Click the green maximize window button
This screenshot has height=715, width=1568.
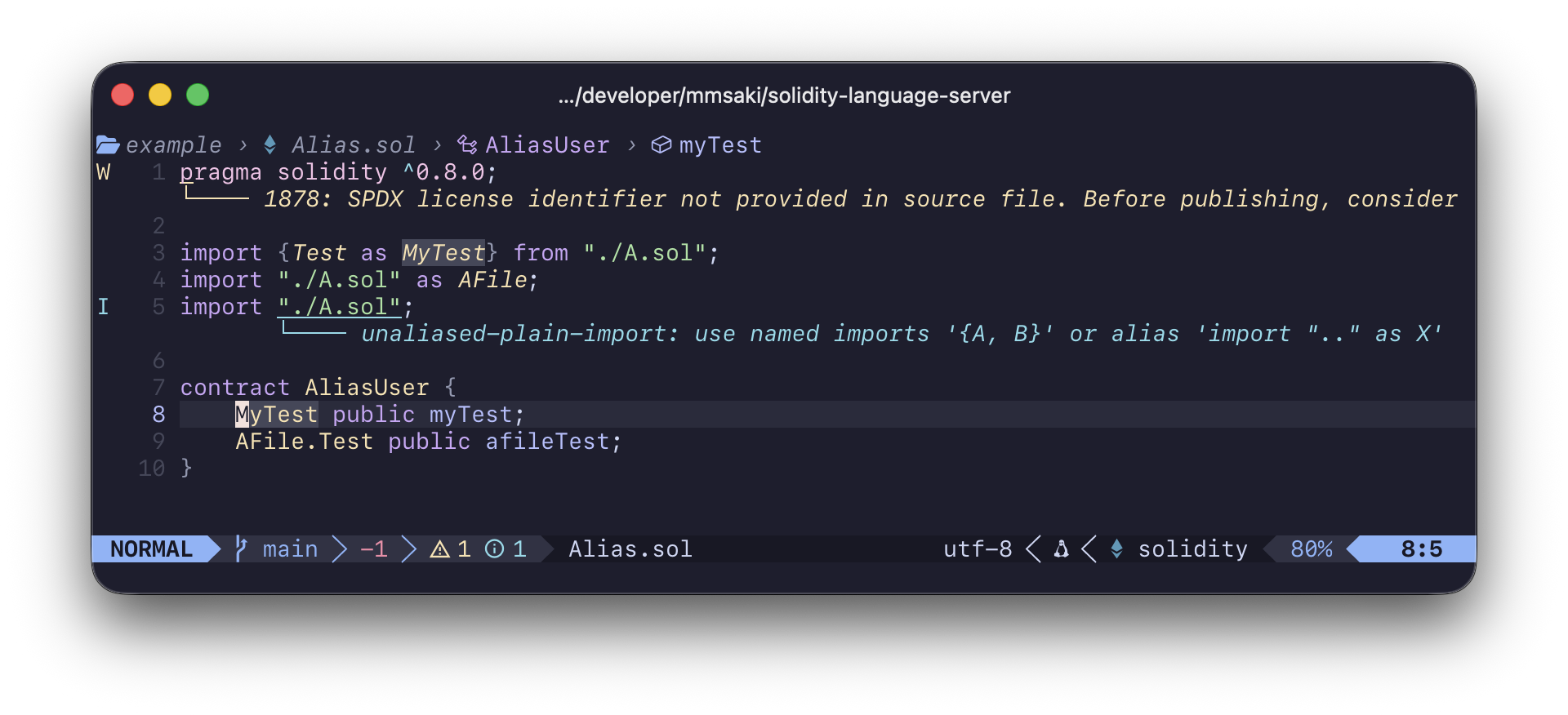click(x=198, y=95)
